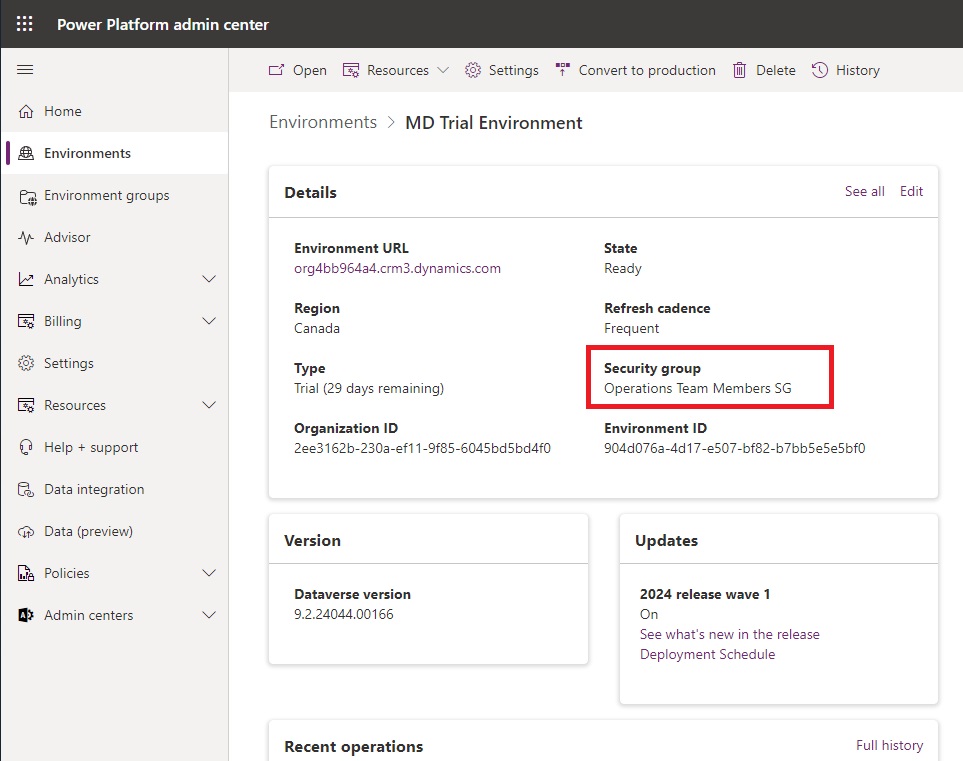The height and width of the screenshot is (761, 963).
Task: Click the Home icon in sidebar
Action: click(26, 111)
